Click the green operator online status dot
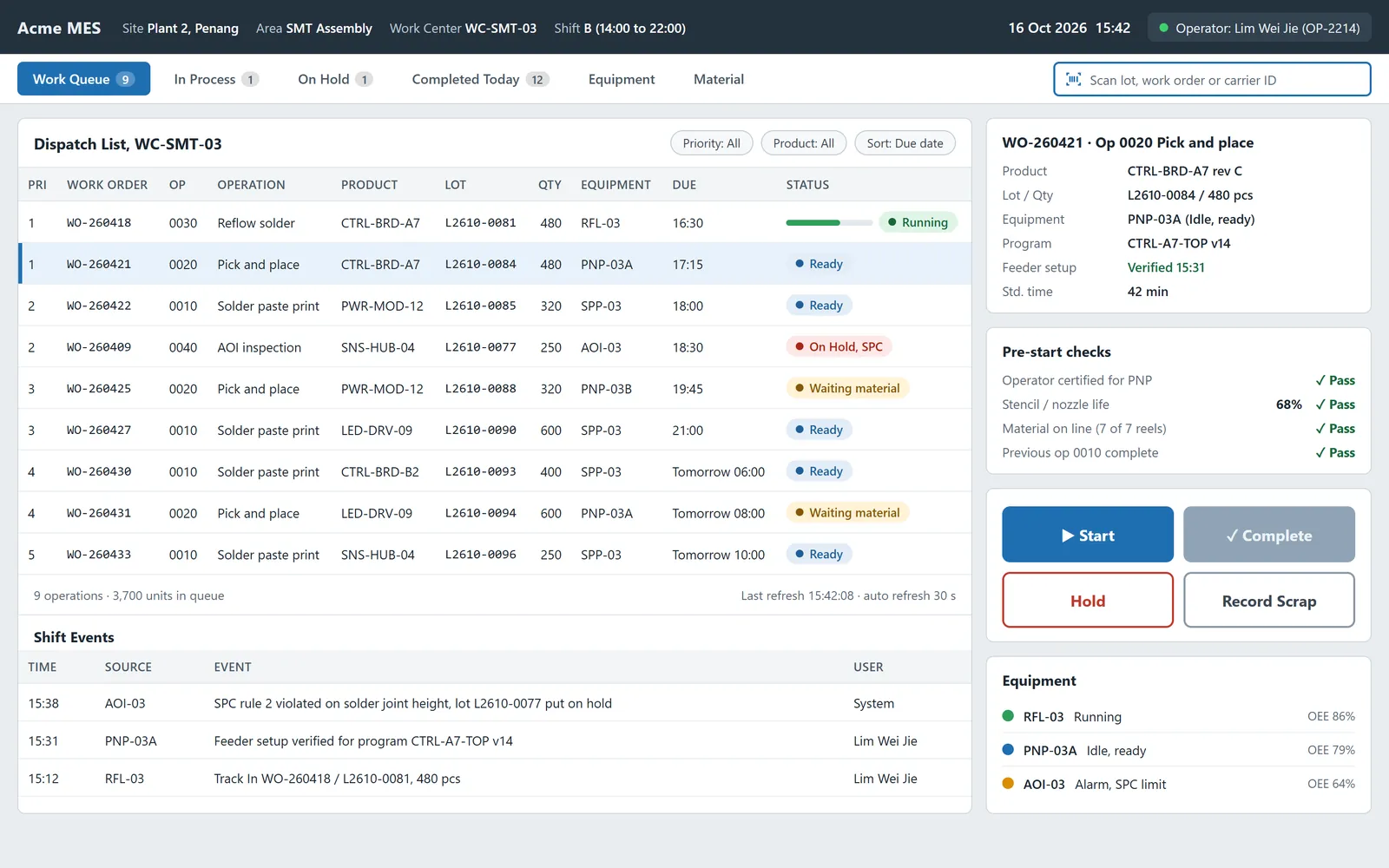Image resolution: width=1389 pixels, height=868 pixels. pyautogui.click(x=1163, y=28)
